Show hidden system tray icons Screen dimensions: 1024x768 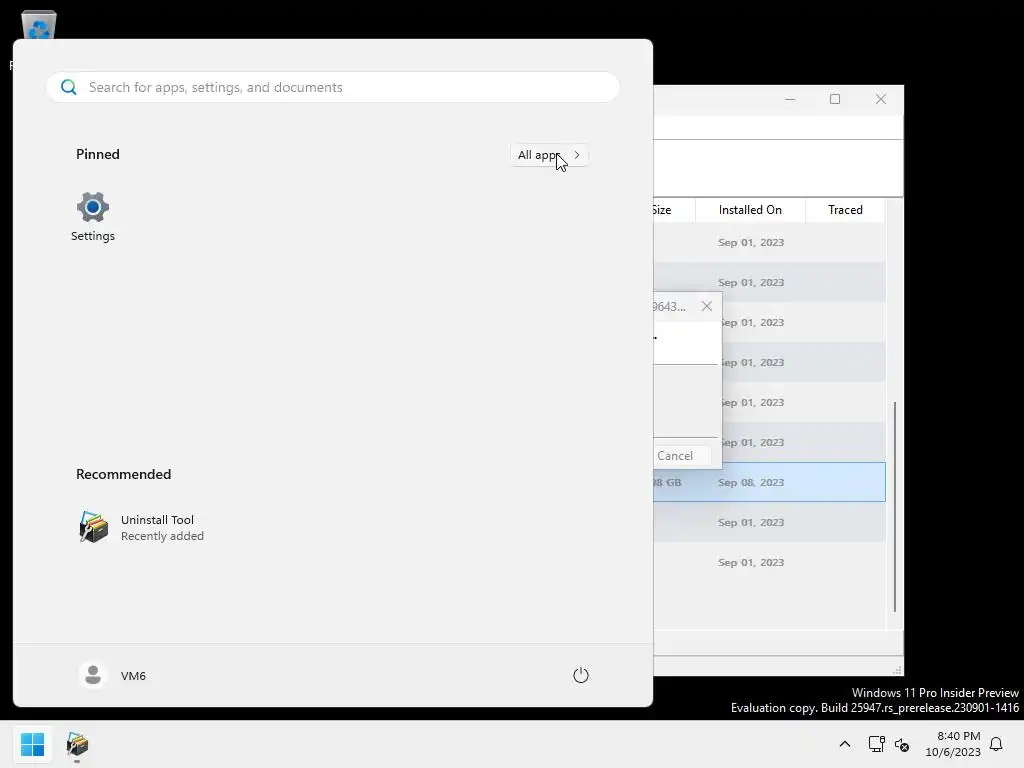tap(844, 744)
